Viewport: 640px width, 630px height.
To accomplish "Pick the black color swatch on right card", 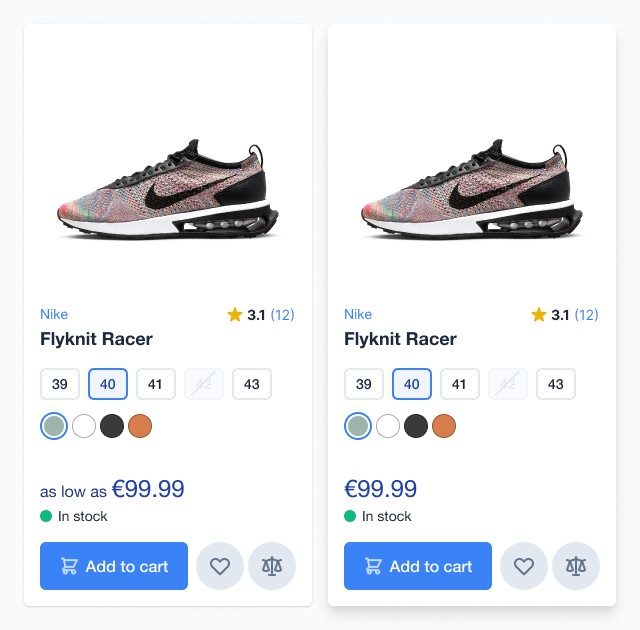I will pyautogui.click(x=416, y=426).
